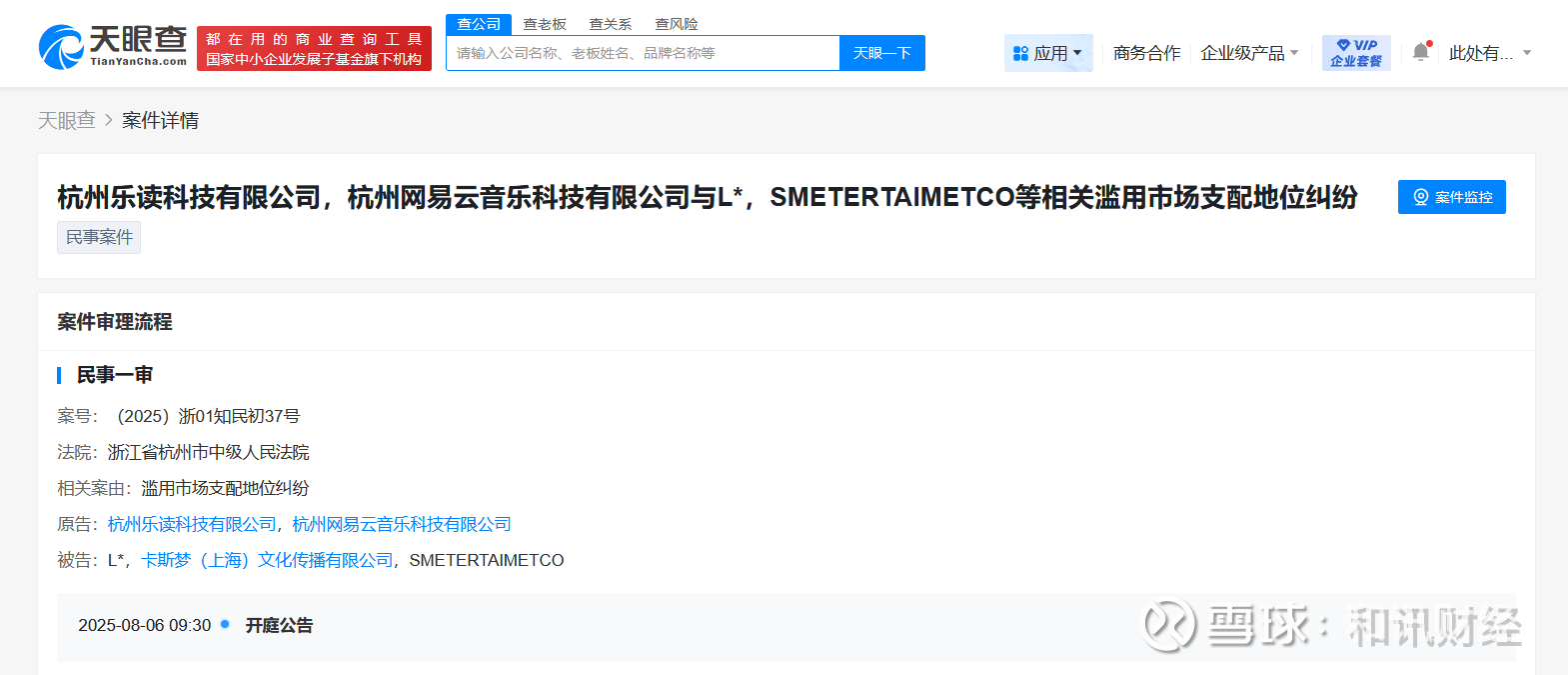
Task: Switch to the 查风险 tab
Action: (677, 24)
